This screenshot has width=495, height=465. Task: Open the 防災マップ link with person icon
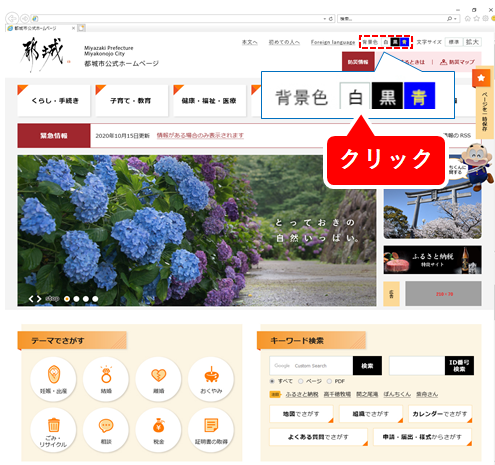tap(457, 62)
